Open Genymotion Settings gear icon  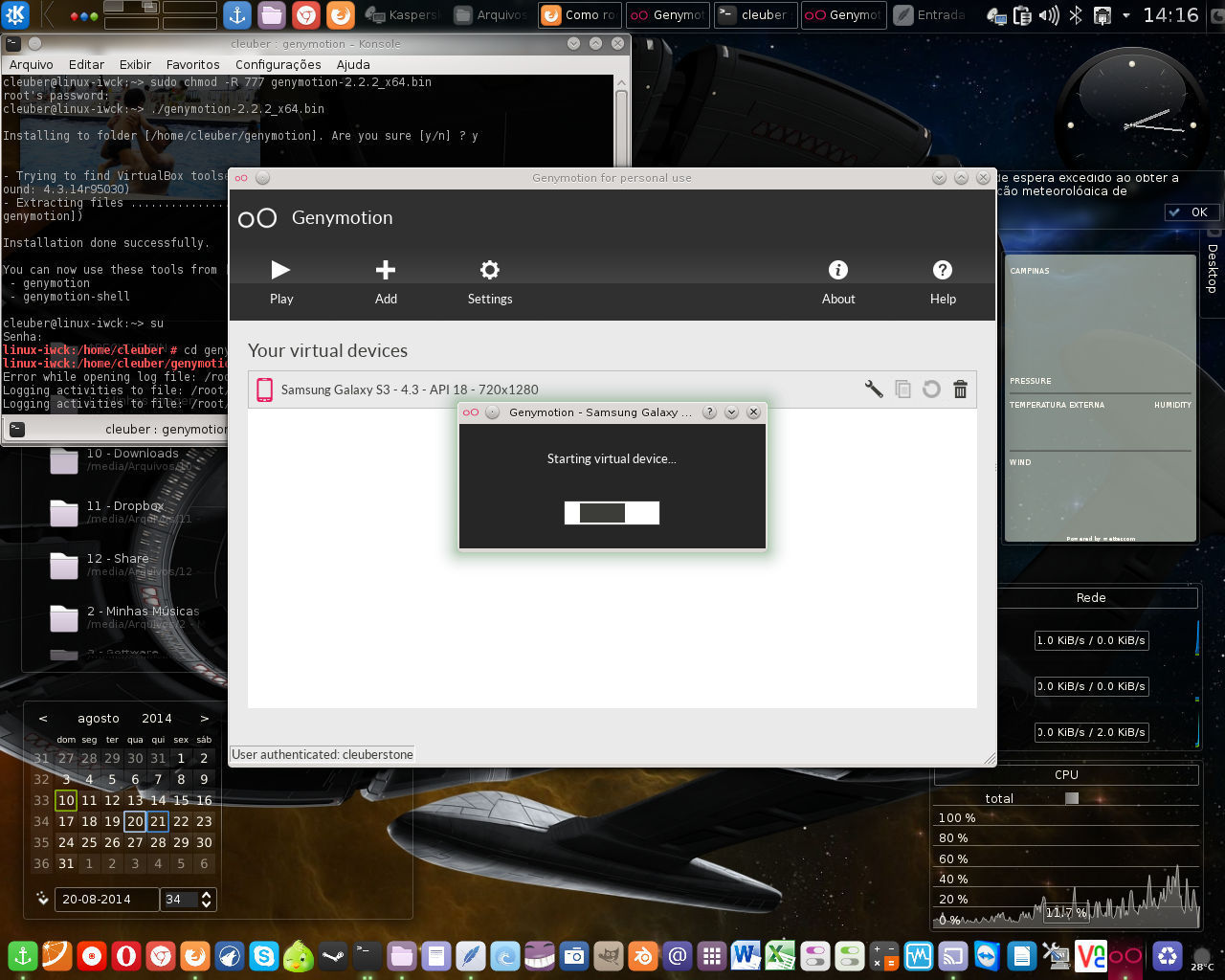(x=490, y=271)
